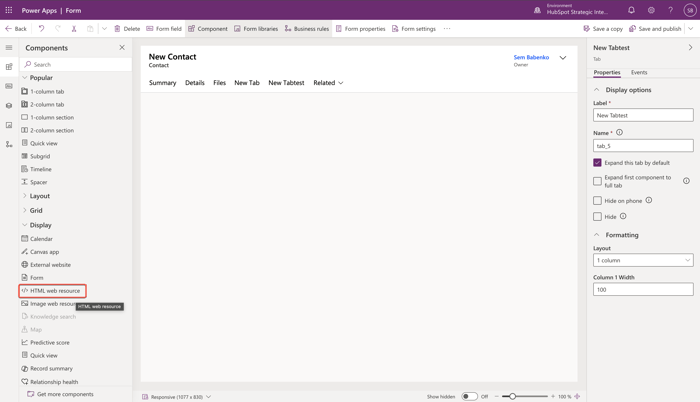
Task: Toggle the Show hidden switch
Action: tap(470, 396)
